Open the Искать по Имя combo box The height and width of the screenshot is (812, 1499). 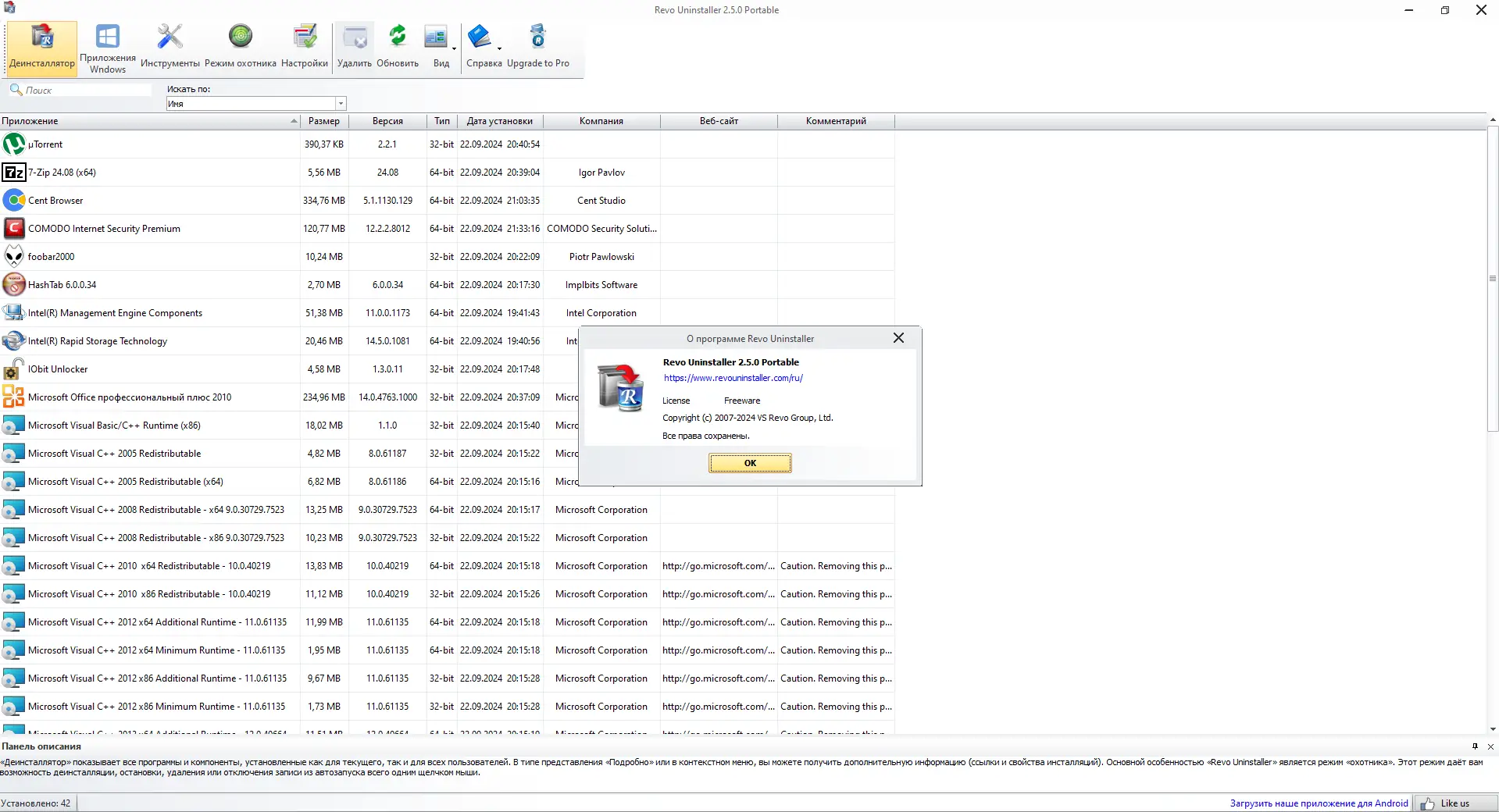click(x=256, y=104)
